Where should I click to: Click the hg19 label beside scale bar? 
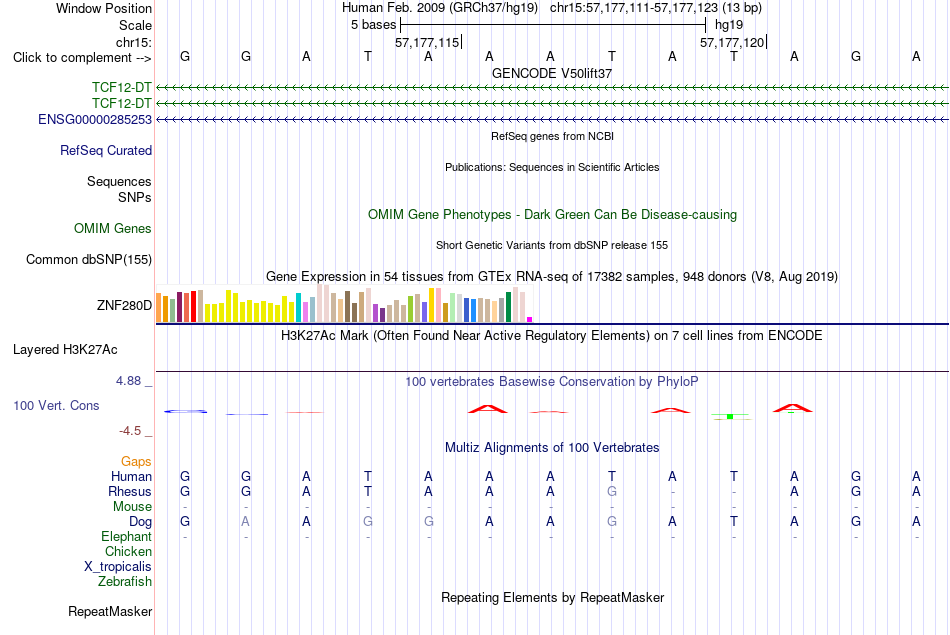pos(729,25)
